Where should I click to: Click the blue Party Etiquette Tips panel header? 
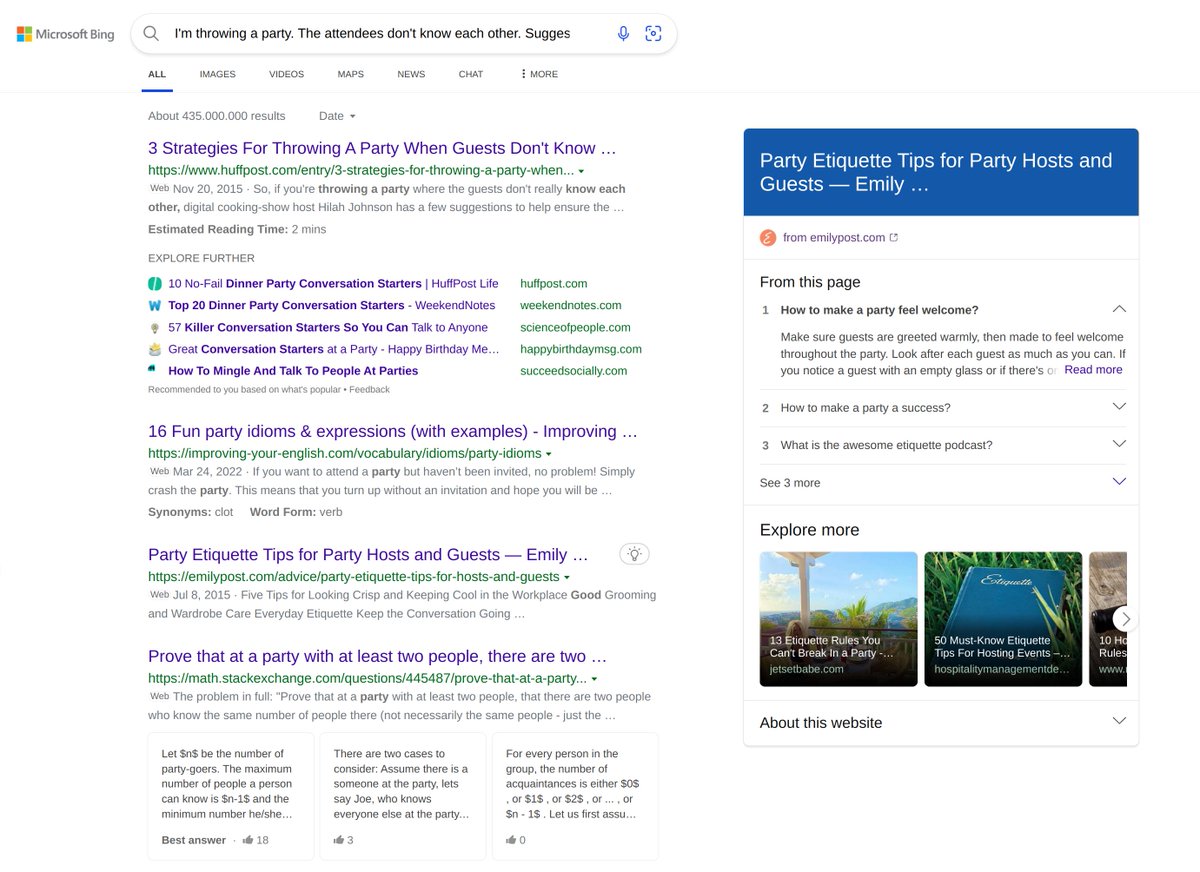point(941,172)
